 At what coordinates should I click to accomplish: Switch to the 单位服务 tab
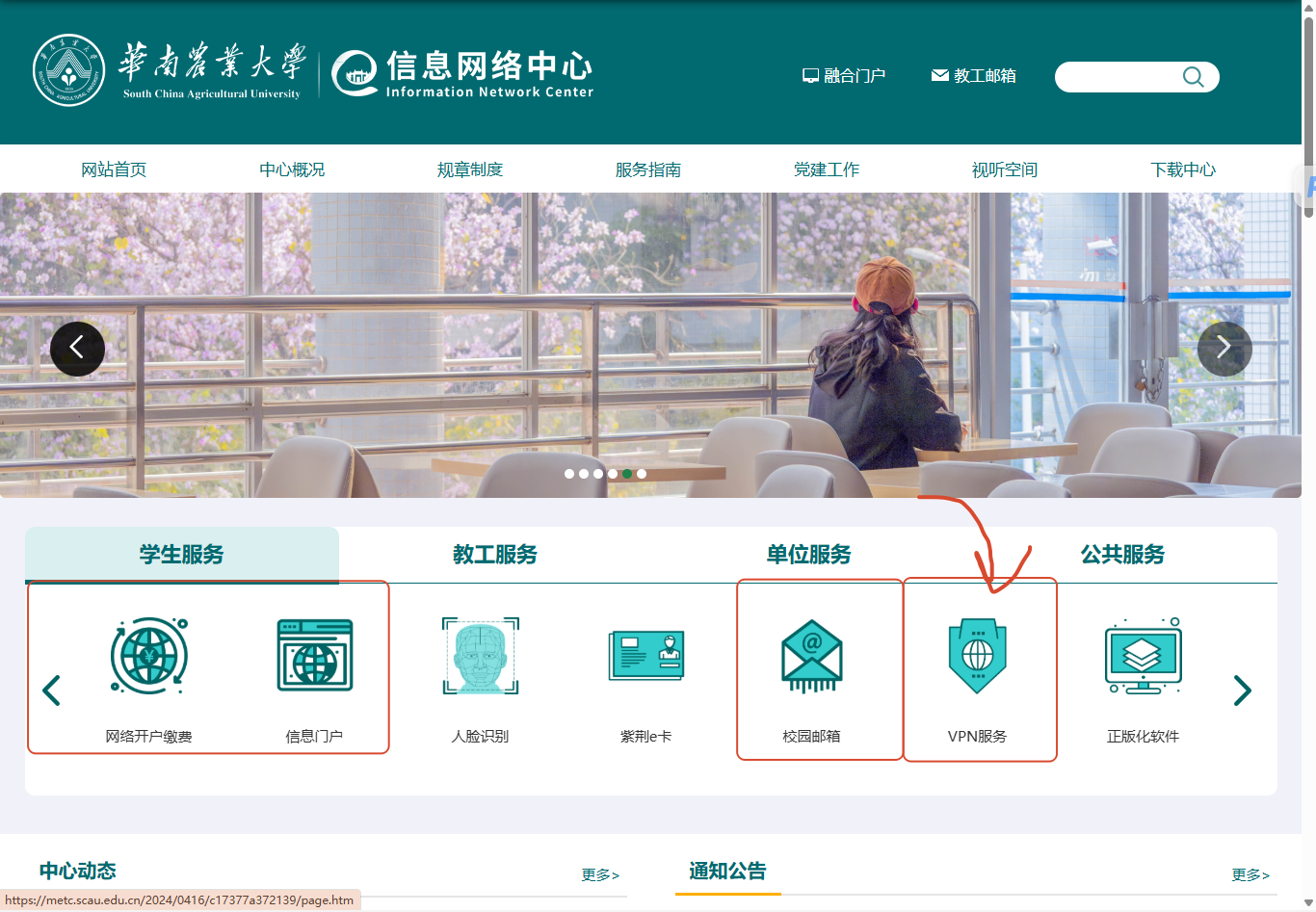809,555
